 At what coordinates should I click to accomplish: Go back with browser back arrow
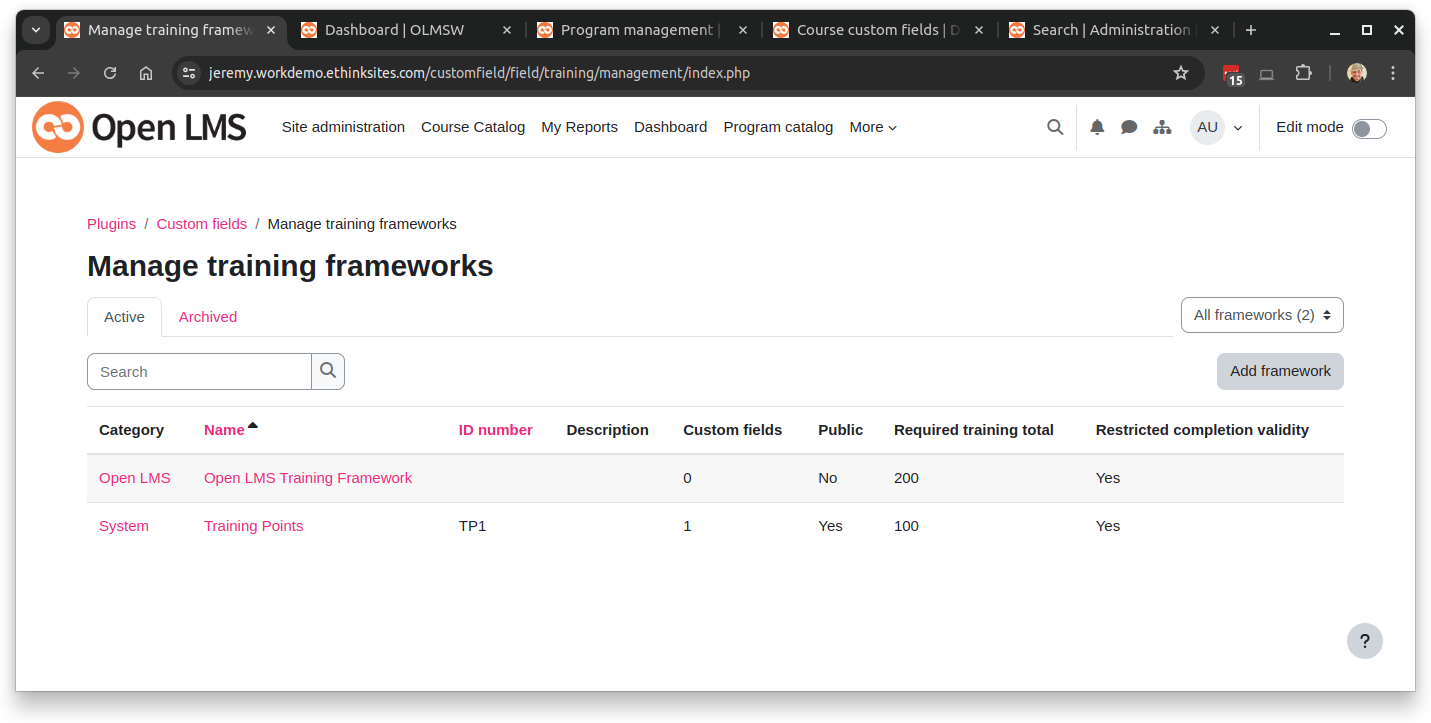(38, 73)
